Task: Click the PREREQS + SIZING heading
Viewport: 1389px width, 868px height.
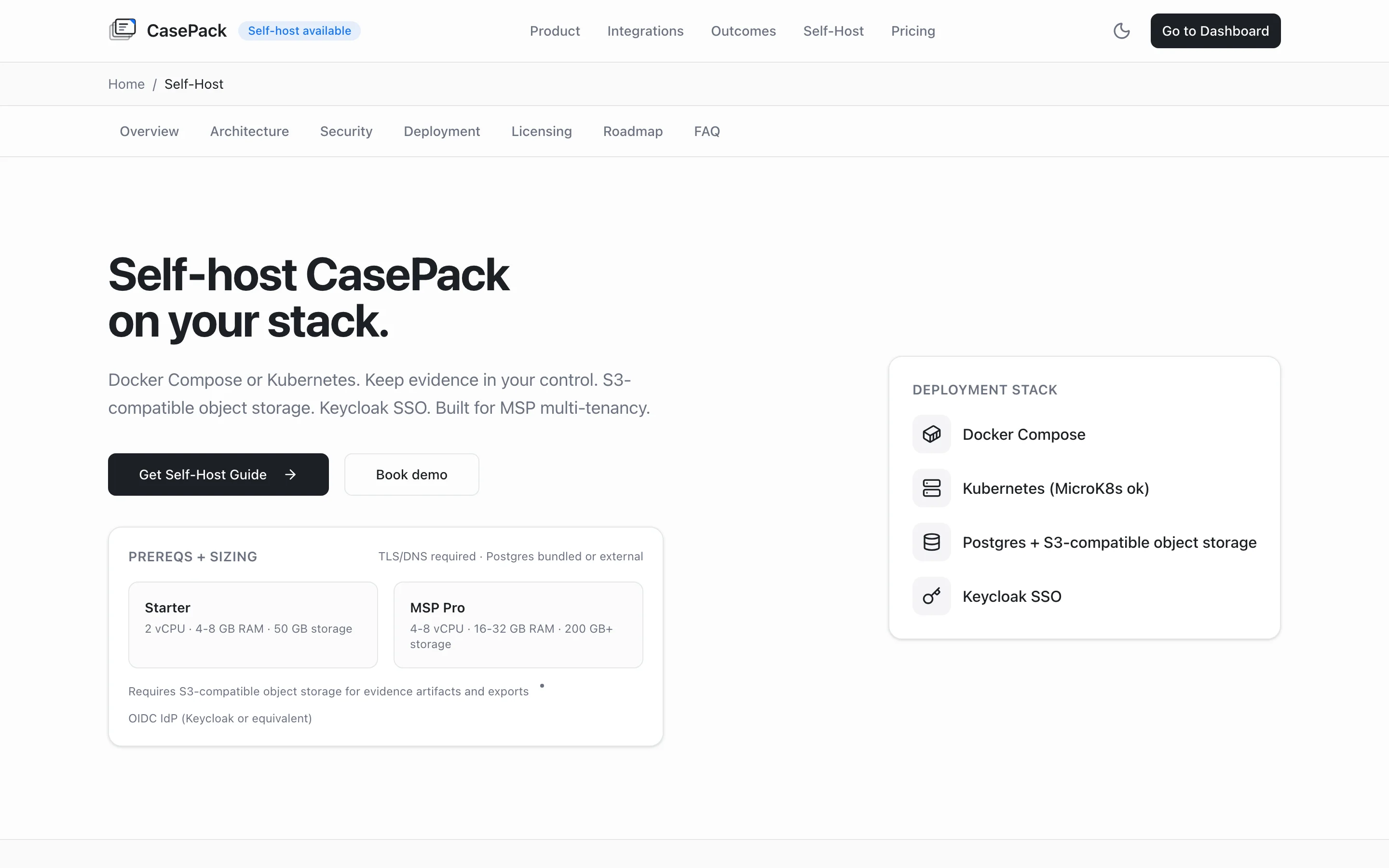Action: (x=192, y=556)
